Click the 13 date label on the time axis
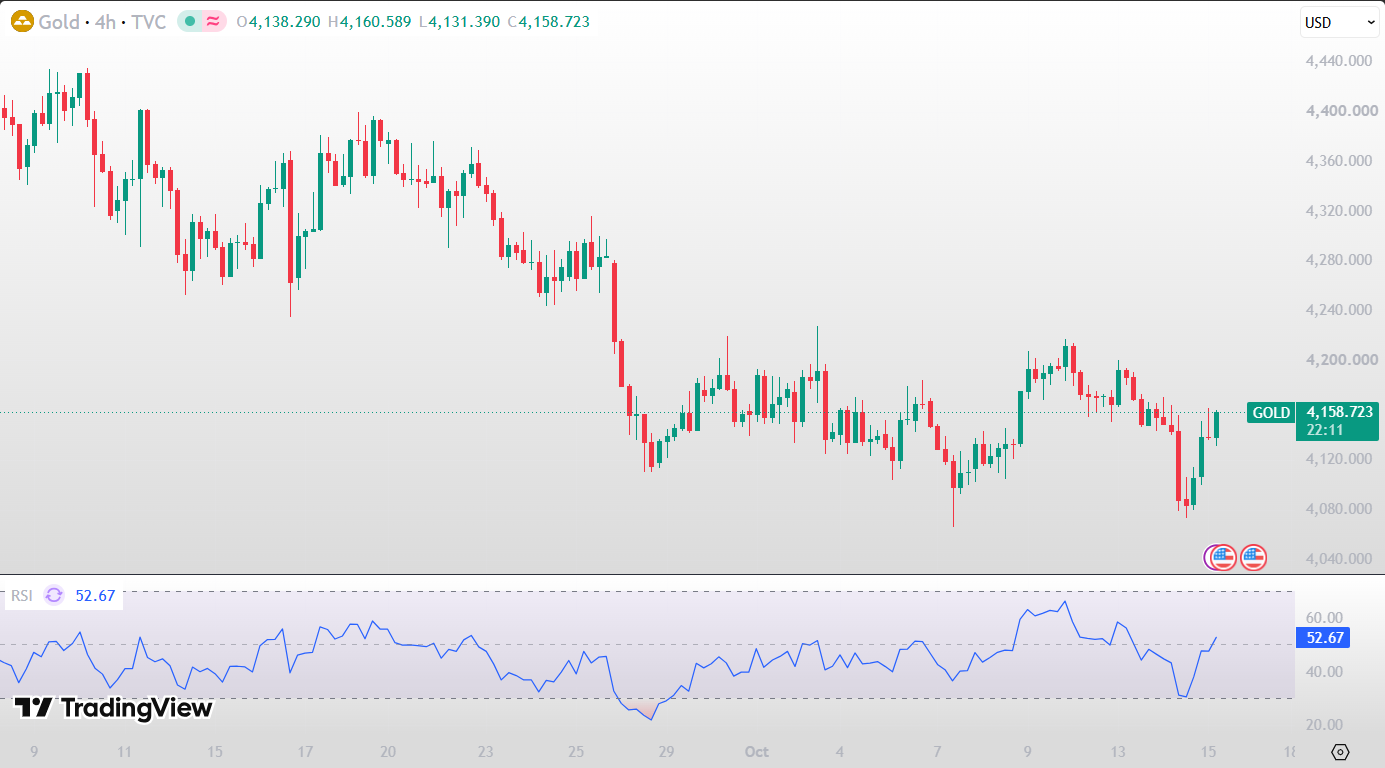 click(x=1118, y=751)
